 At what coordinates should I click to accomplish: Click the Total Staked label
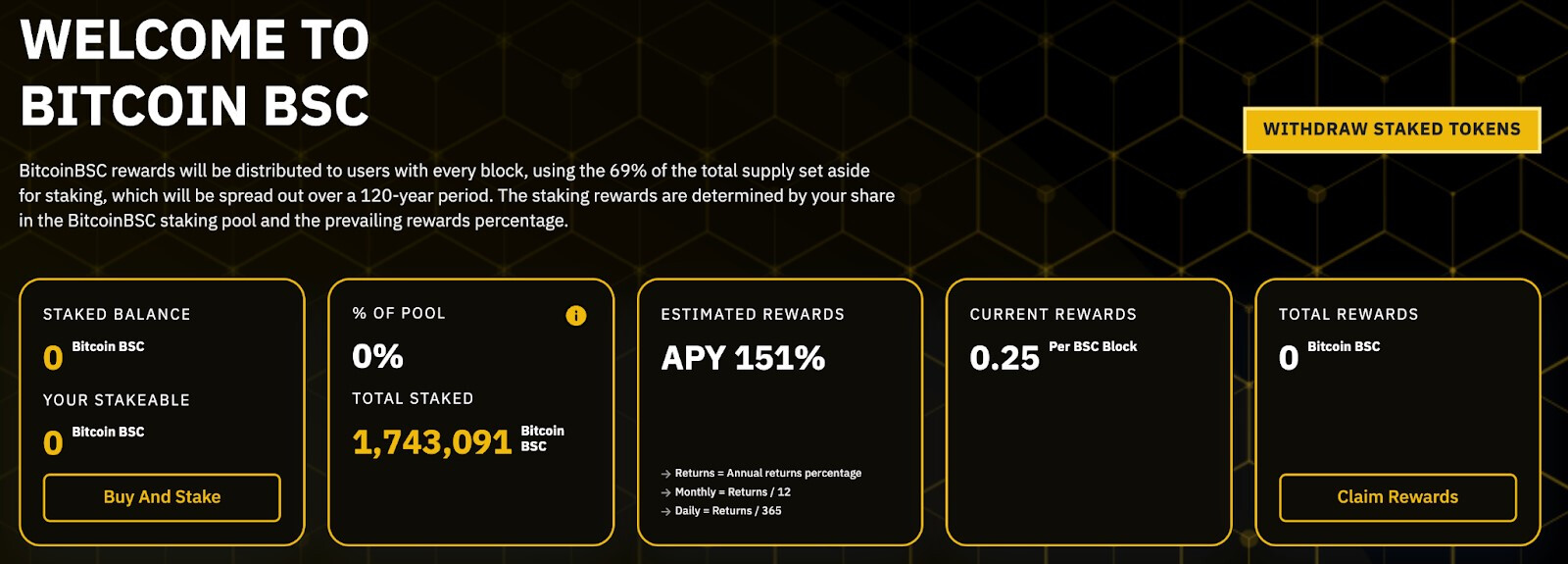tap(413, 399)
